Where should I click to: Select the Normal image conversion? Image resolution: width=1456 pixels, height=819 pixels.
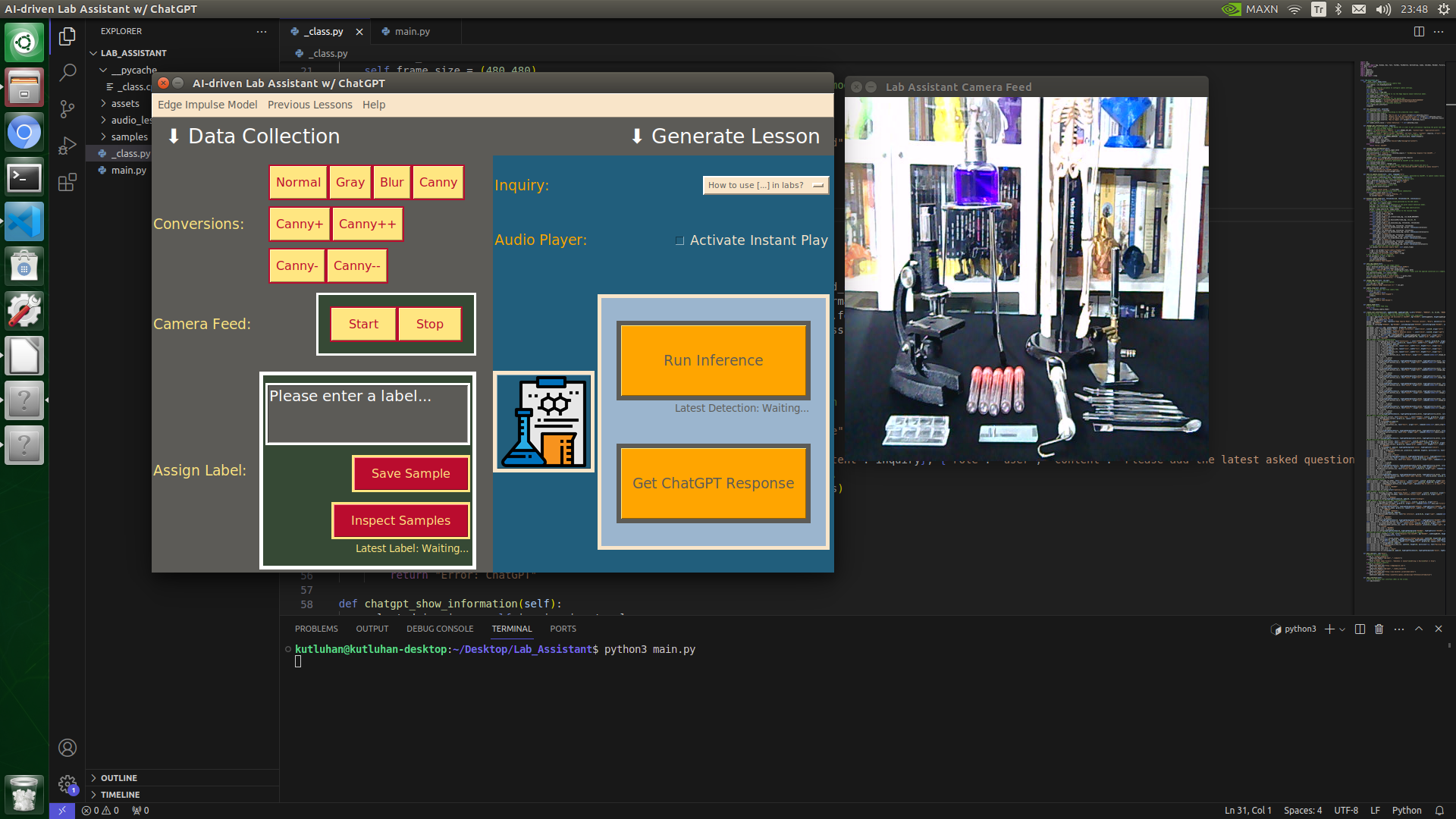[297, 181]
